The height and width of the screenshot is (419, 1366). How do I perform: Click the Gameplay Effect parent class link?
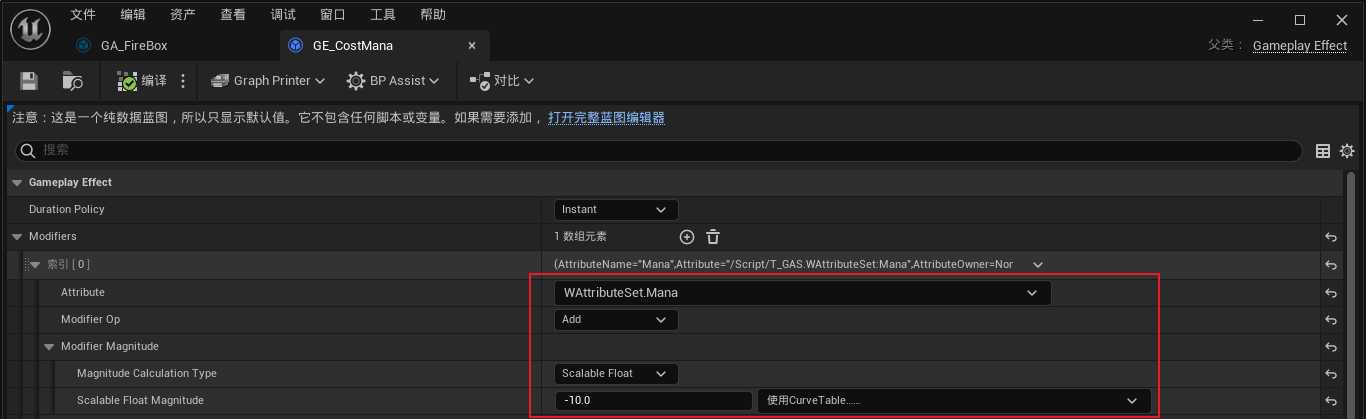tap(1299, 46)
